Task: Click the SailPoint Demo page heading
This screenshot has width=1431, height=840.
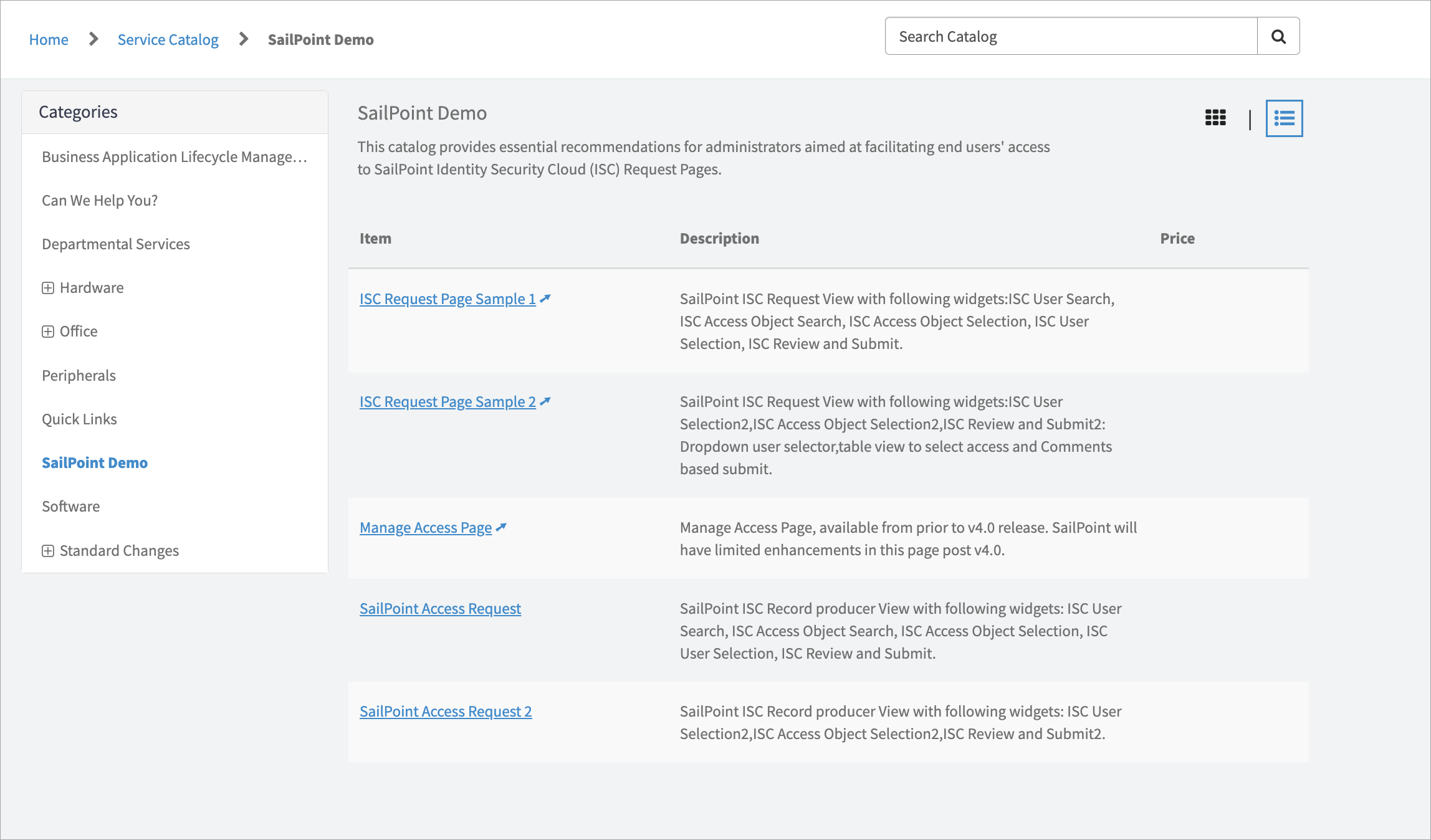Action: (x=422, y=113)
